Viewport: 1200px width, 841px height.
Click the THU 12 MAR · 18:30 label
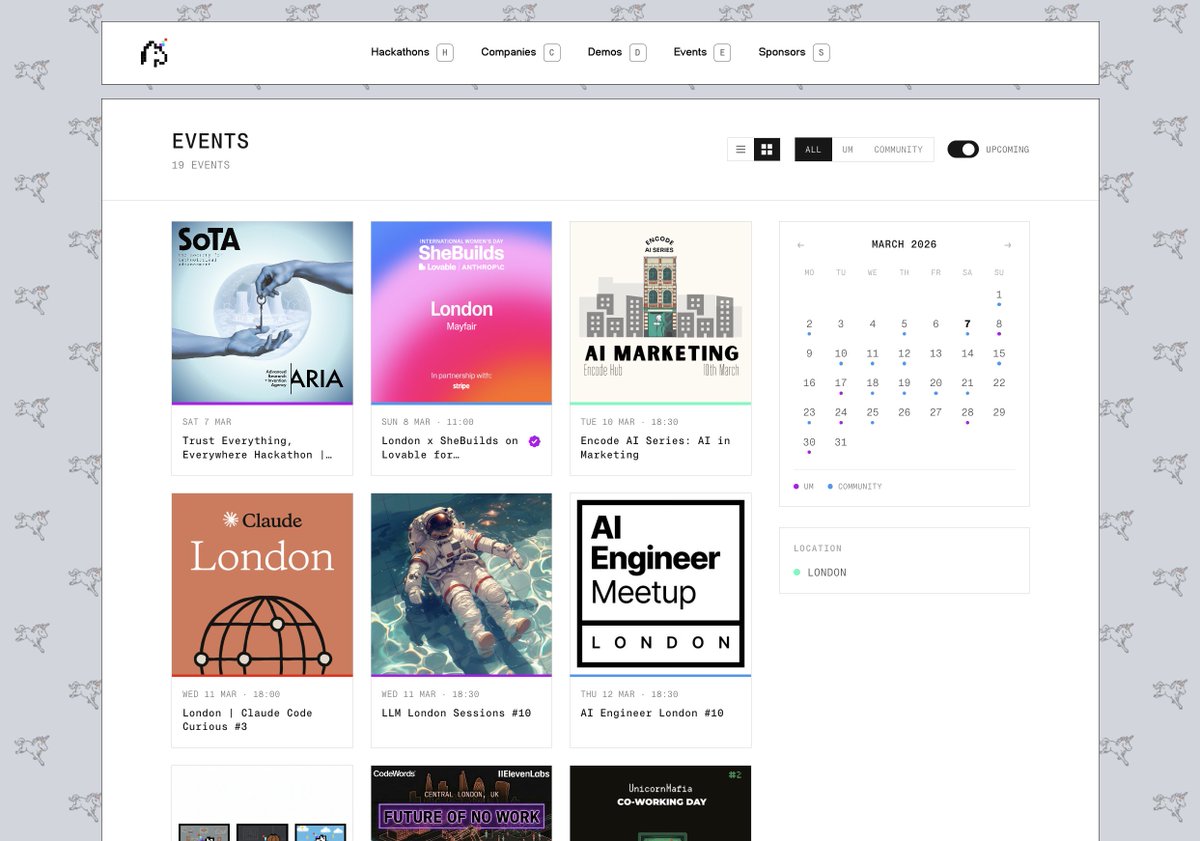click(630, 694)
